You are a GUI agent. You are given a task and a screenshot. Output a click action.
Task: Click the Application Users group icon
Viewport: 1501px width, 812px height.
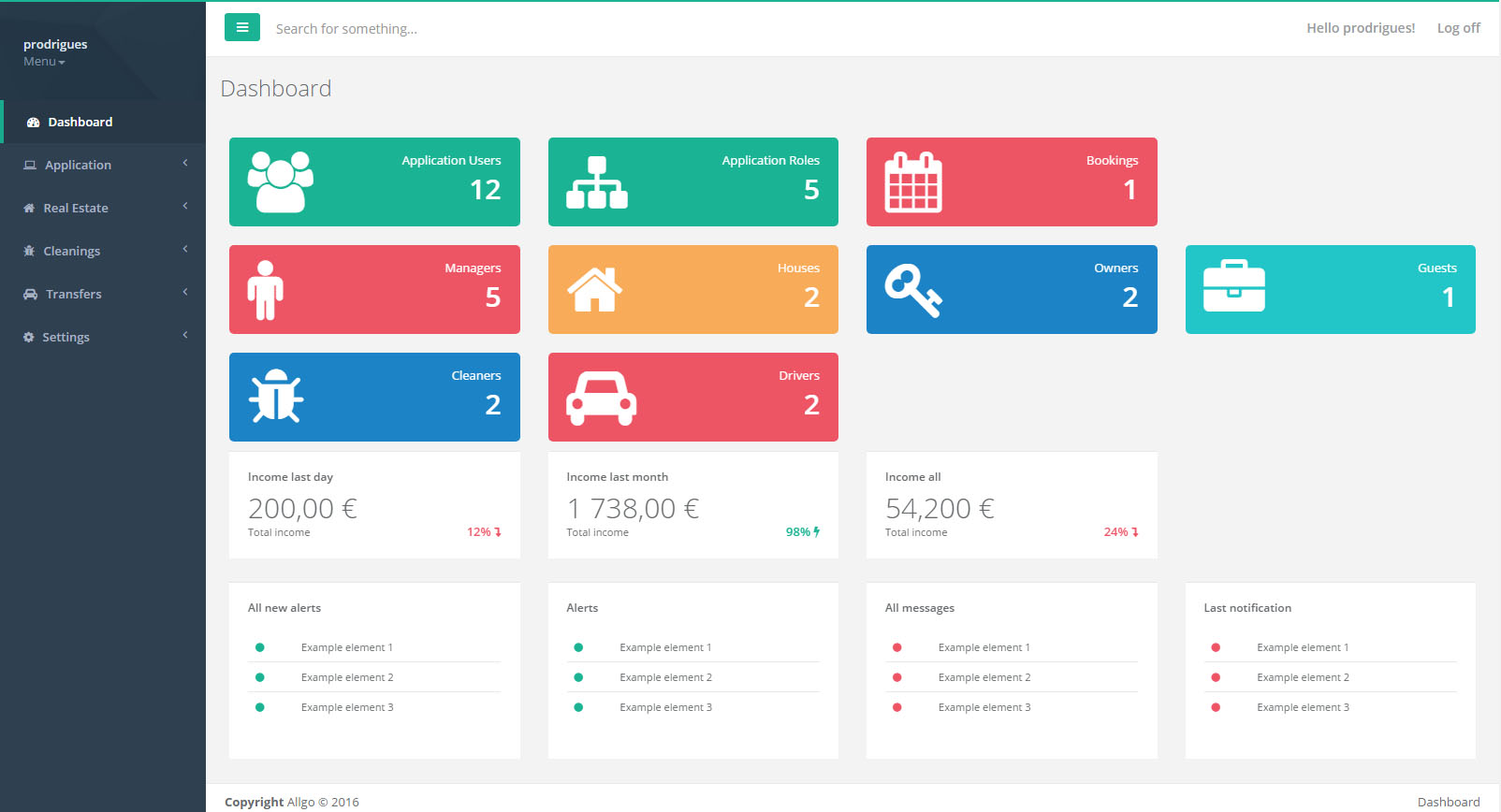pos(280,181)
